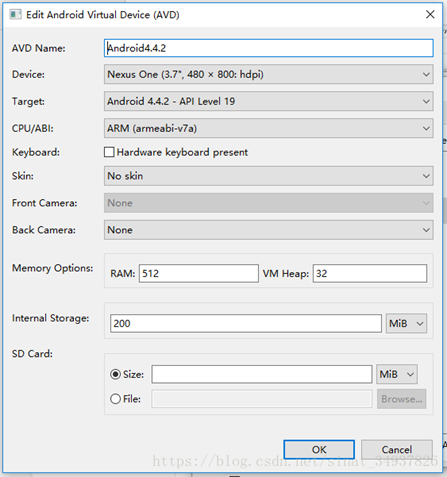Screen dimensions: 447x477
Task: Open the SD Card size MiB unit dropdown
Action: tap(397, 374)
